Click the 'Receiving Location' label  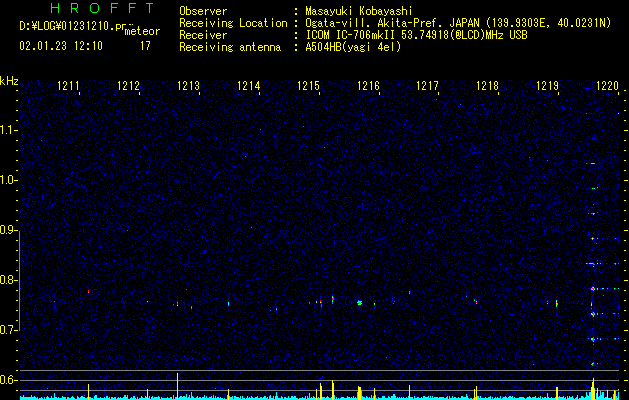click(233, 23)
